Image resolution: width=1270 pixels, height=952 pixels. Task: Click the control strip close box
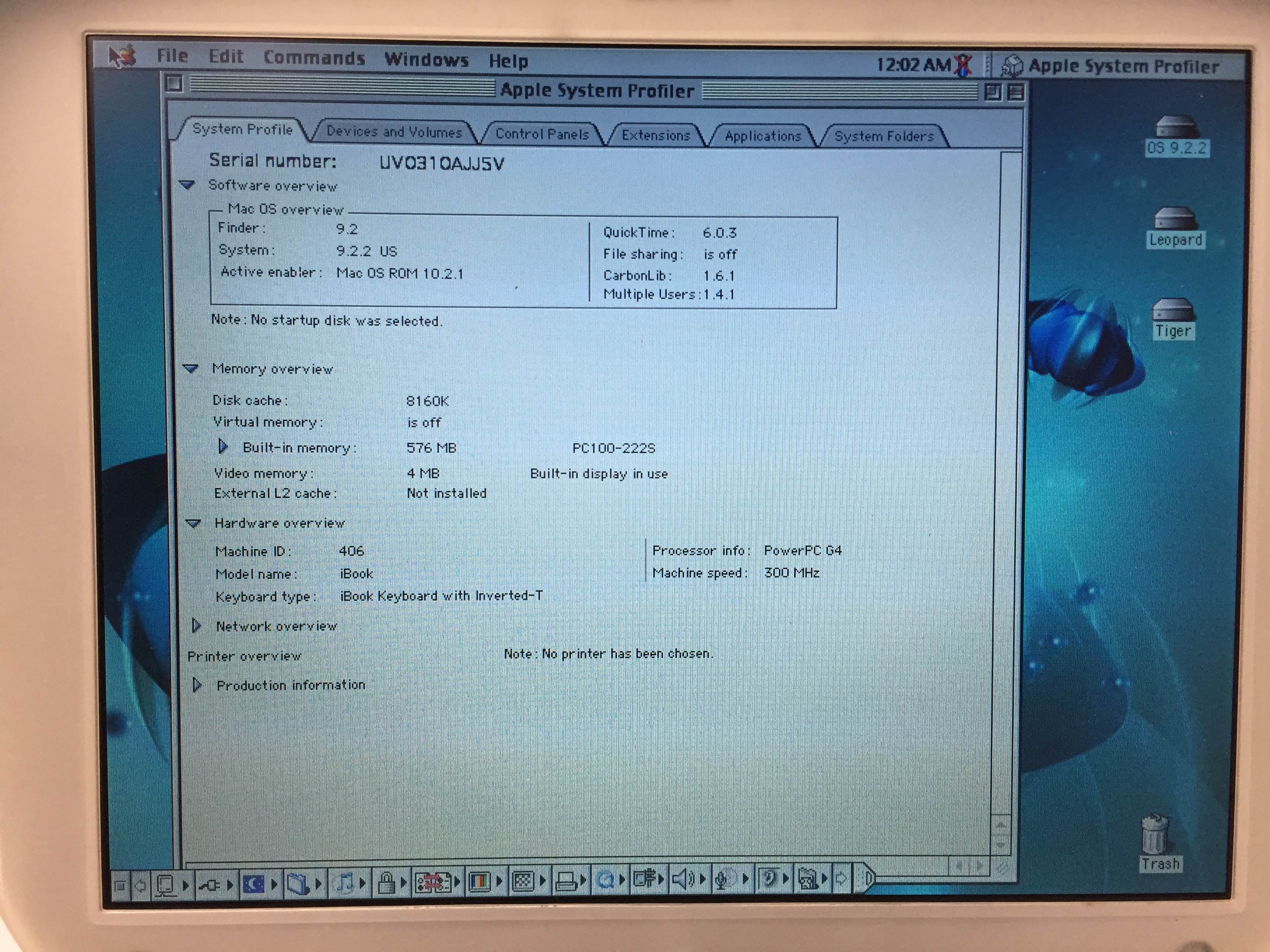tap(120, 886)
